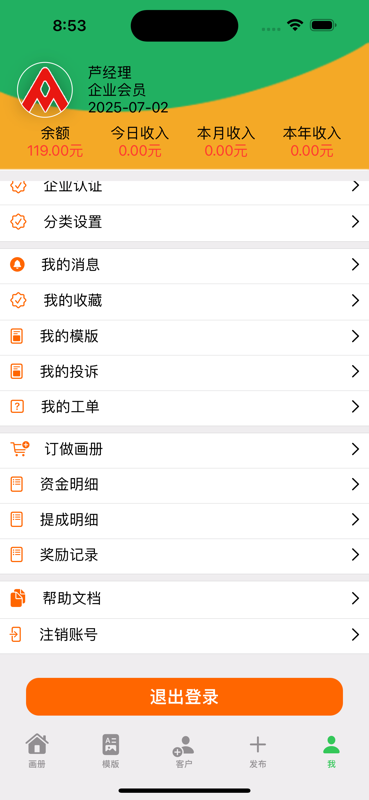Tap the badge icon beside 分类设置
This screenshot has height=800, width=369.
coord(18,221)
